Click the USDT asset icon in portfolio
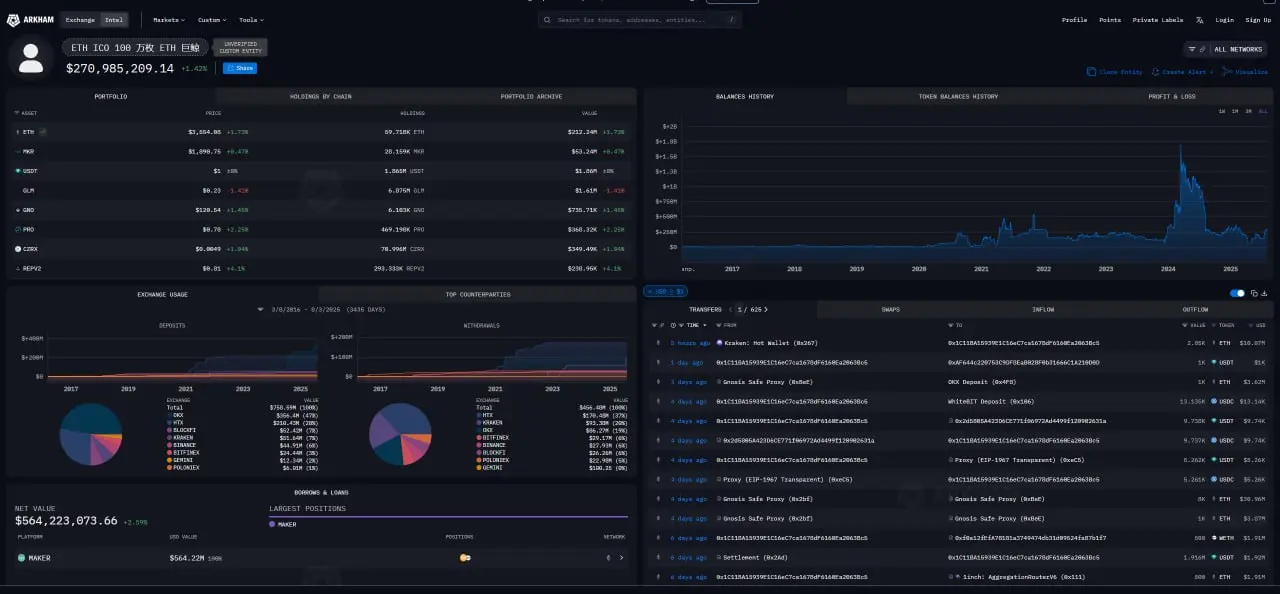1280x594 pixels. [17, 171]
